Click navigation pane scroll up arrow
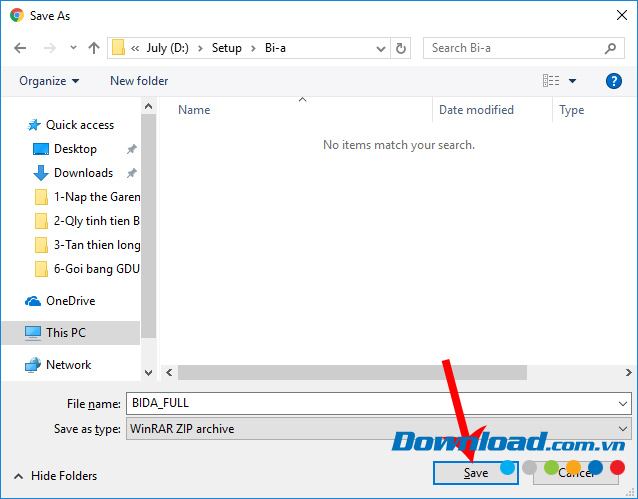Image resolution: width=638 pixels, height=499 pixels. point(149,106)
